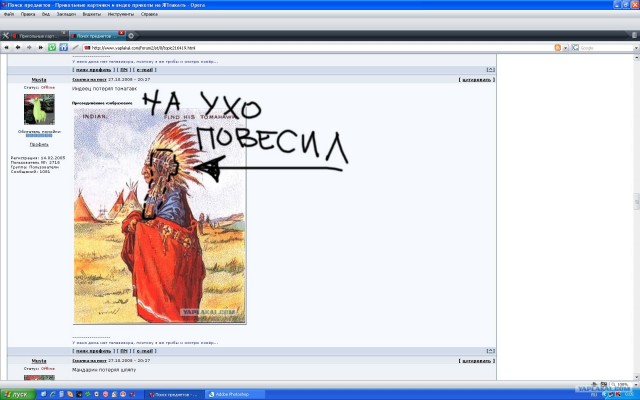Click the vertical scrollbar up arrow
The image size is (640, 400).
(637, 58)
